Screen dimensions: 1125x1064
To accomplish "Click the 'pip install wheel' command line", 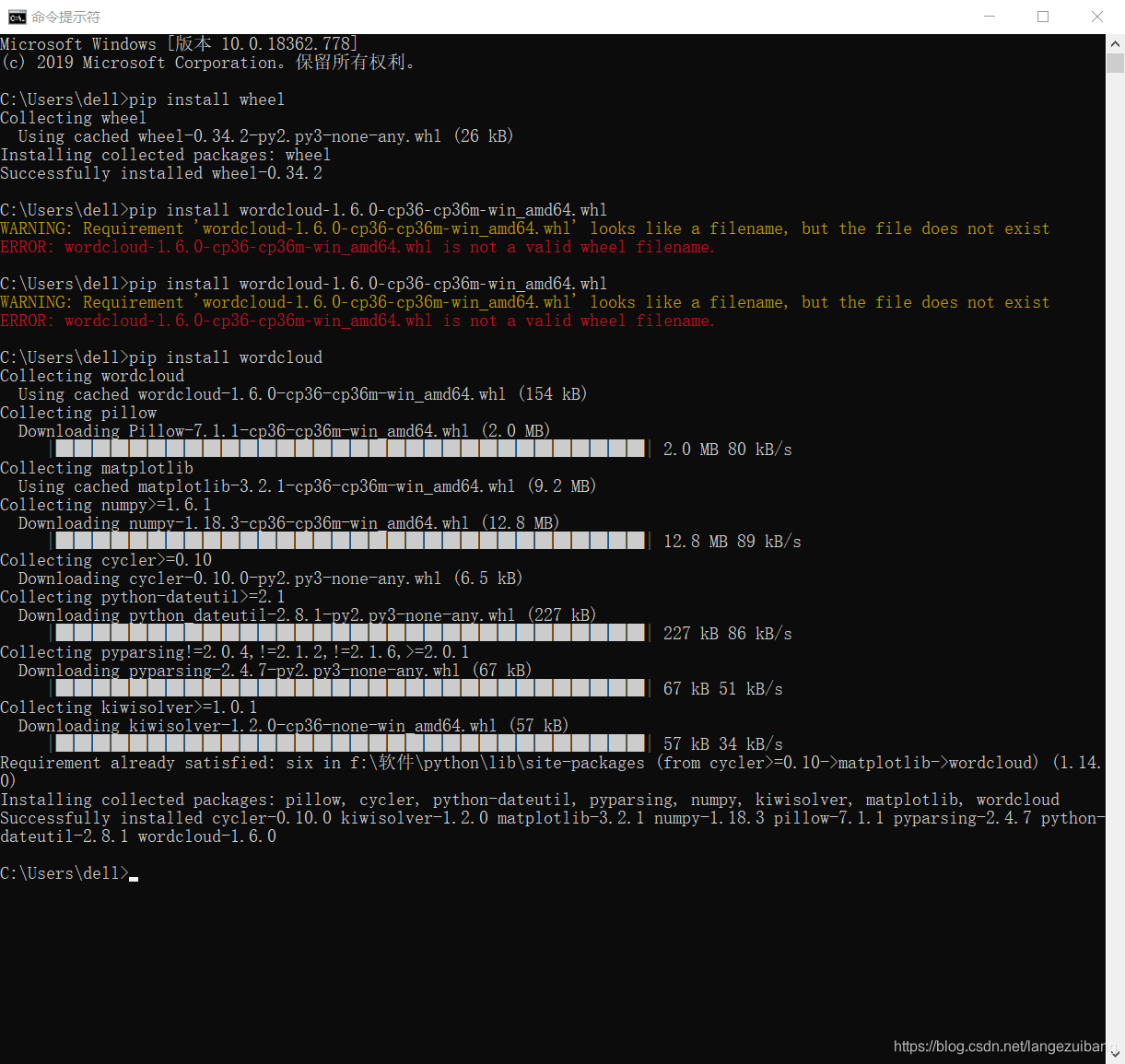I will tap(143, 99).
